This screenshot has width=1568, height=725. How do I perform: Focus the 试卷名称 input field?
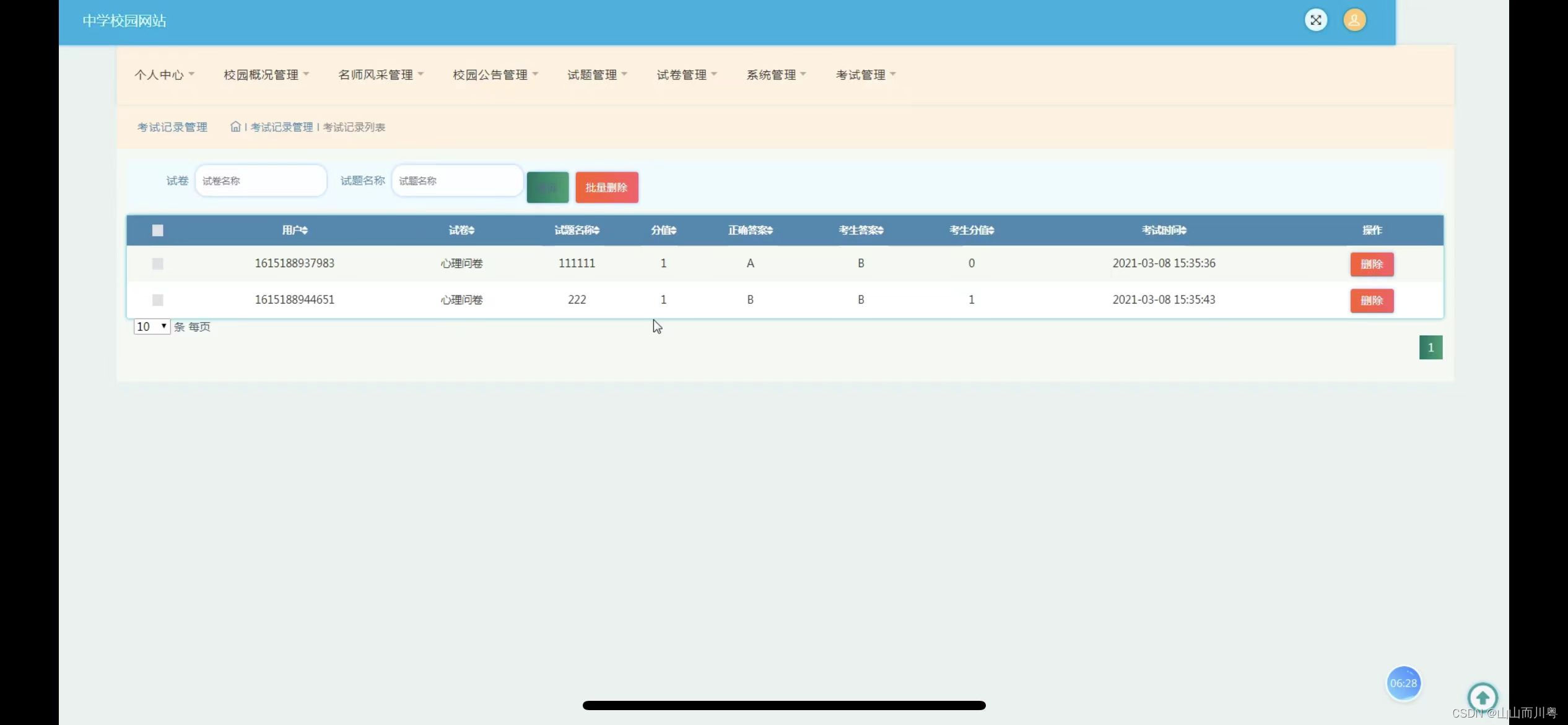(261, 181)
